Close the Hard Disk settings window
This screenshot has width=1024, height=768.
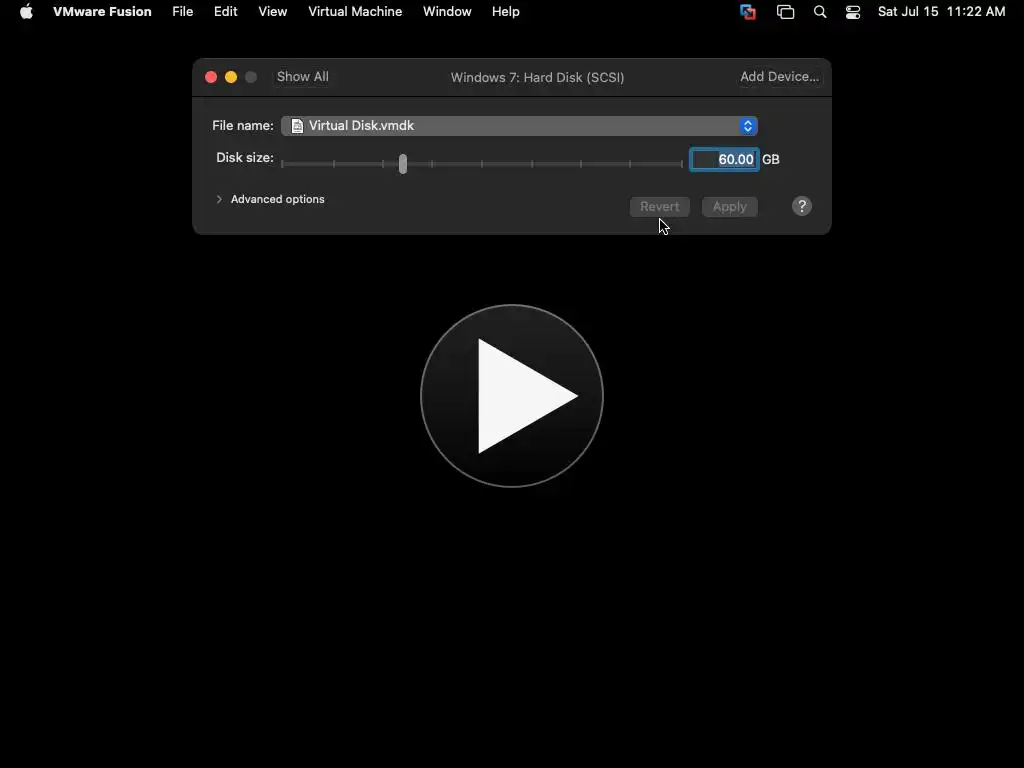(211, 77)
